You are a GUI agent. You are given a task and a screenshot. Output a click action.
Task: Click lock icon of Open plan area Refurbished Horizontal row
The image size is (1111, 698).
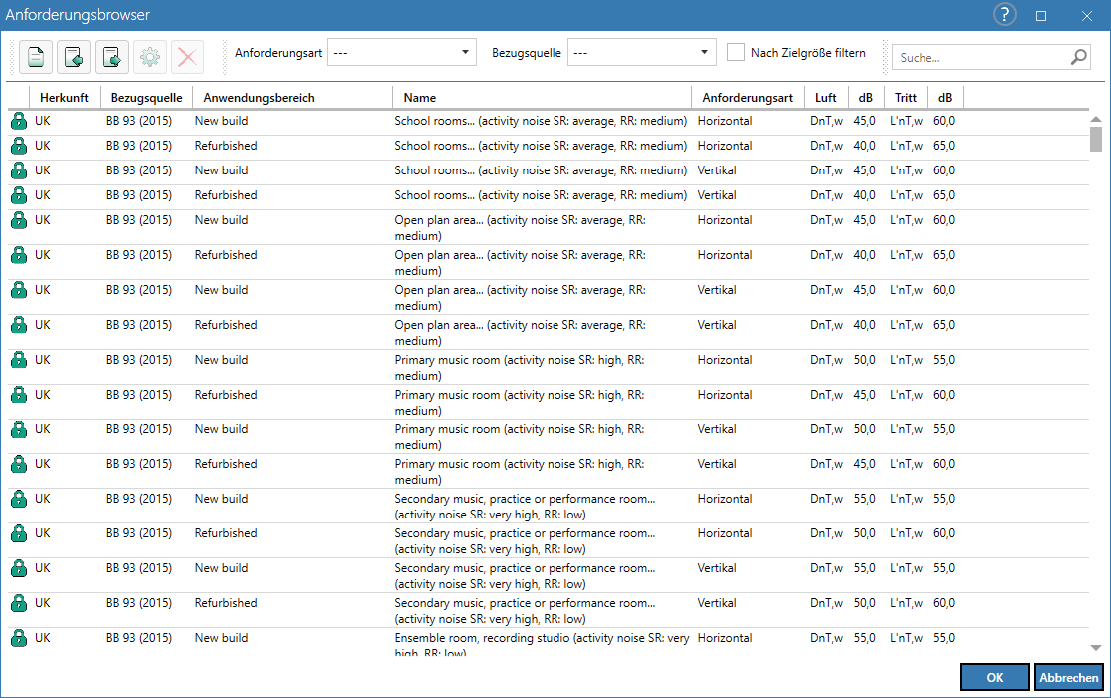pyautogui.click(x=19, y=255)
